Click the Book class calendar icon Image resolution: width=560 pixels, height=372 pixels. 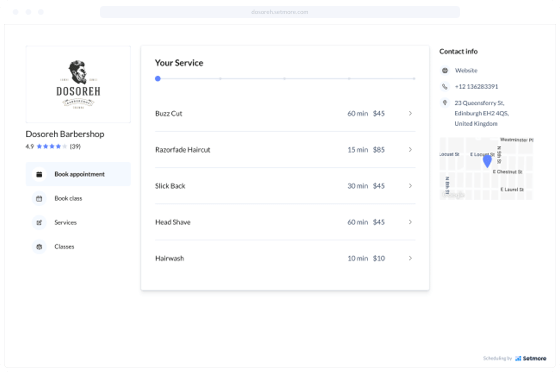click(39, 198)
